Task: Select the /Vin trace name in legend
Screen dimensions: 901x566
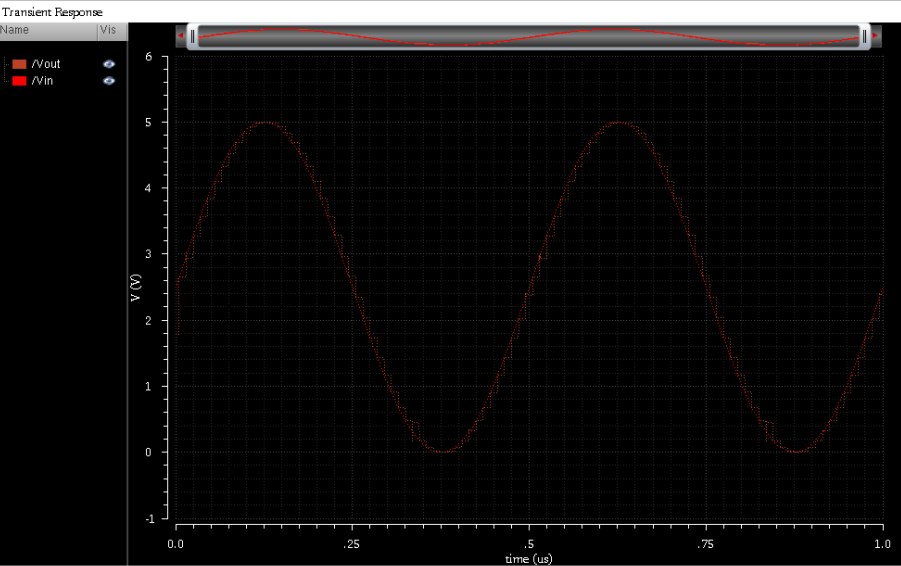Action: [43, 81]
